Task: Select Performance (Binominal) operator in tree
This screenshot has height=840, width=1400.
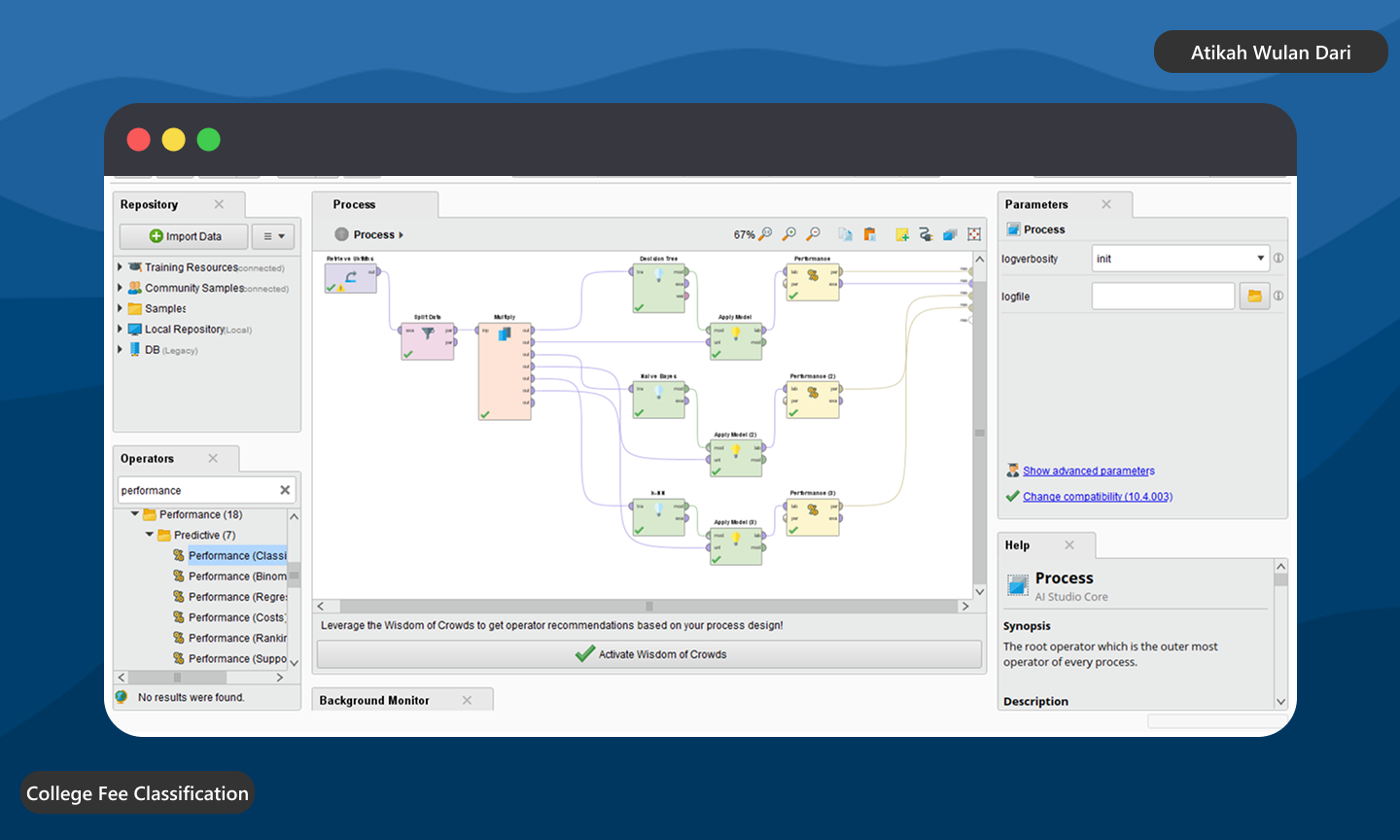Action: coord(237,577)
